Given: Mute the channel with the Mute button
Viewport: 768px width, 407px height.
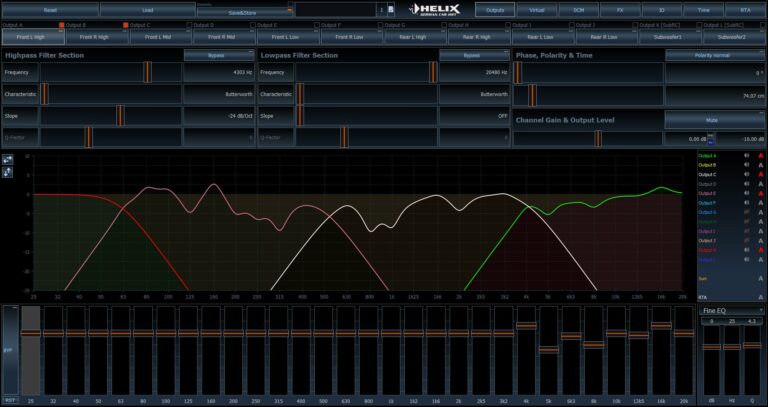Looking at the screenshot, I should [x=715, y=120].
